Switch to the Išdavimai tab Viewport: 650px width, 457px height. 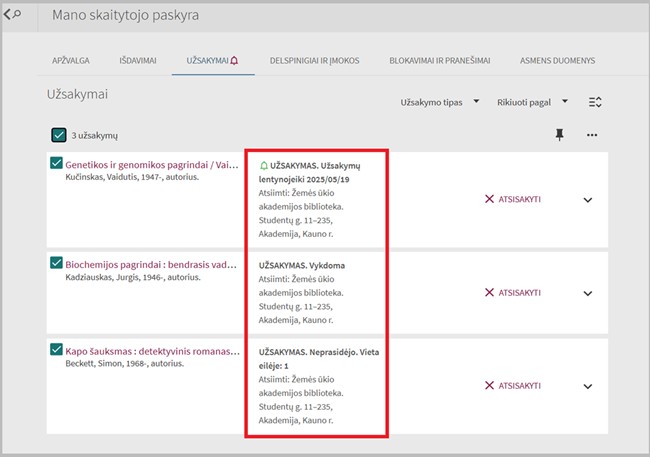point(138,61)
